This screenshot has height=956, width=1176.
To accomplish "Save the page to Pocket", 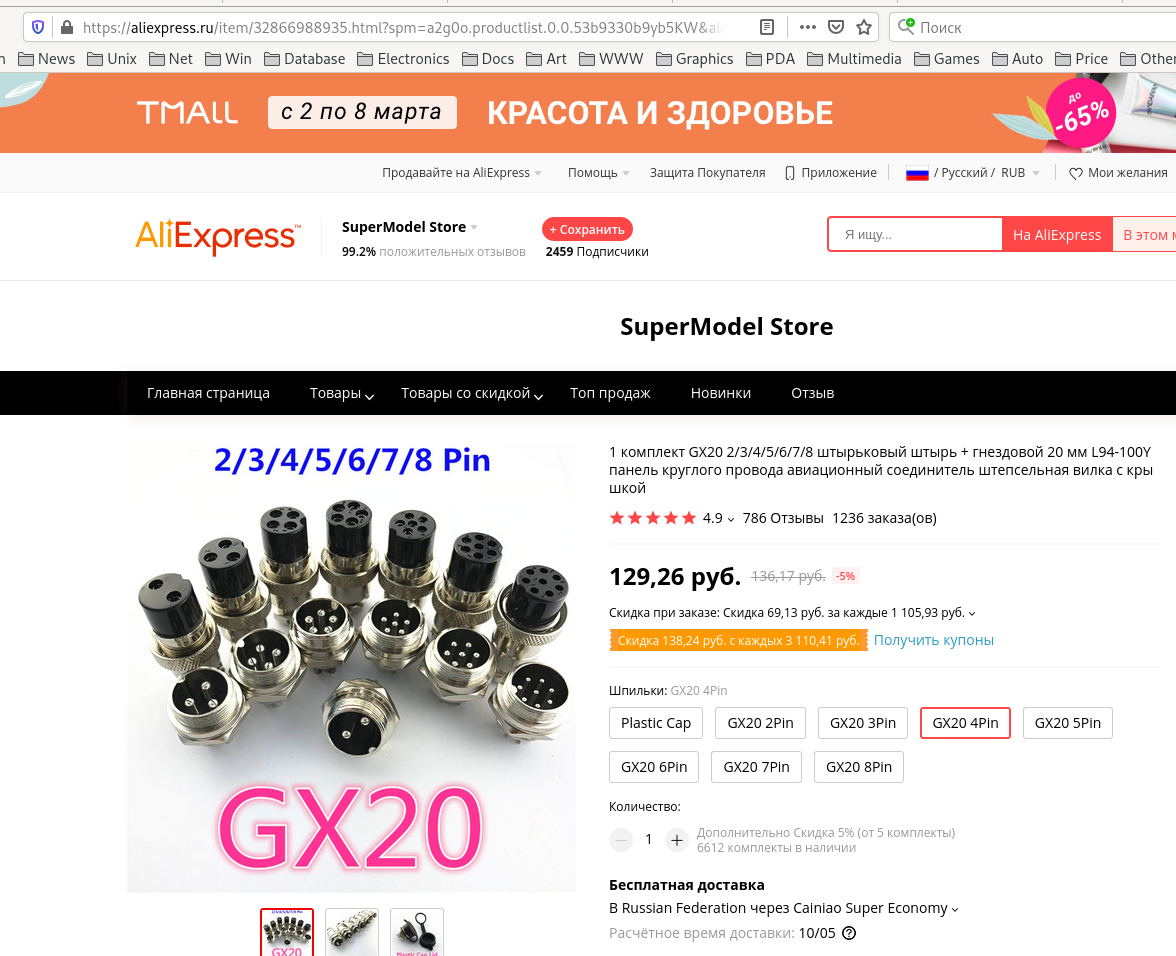I will 836,28.
